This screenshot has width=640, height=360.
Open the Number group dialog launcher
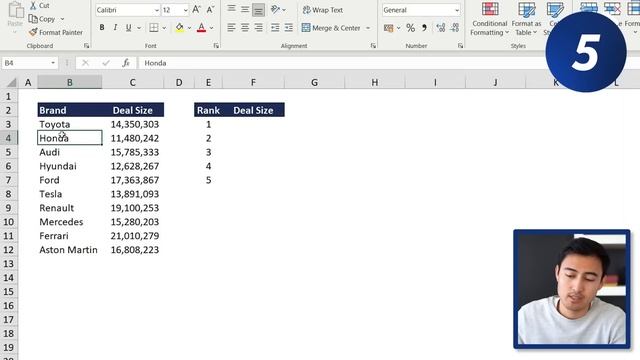tap(460, 46)
